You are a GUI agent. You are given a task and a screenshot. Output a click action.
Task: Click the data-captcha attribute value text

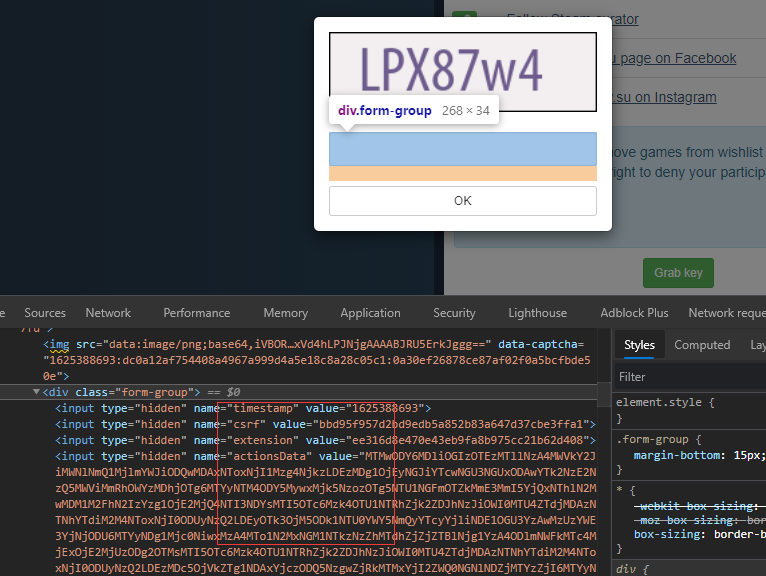click(x=319, y=368)
